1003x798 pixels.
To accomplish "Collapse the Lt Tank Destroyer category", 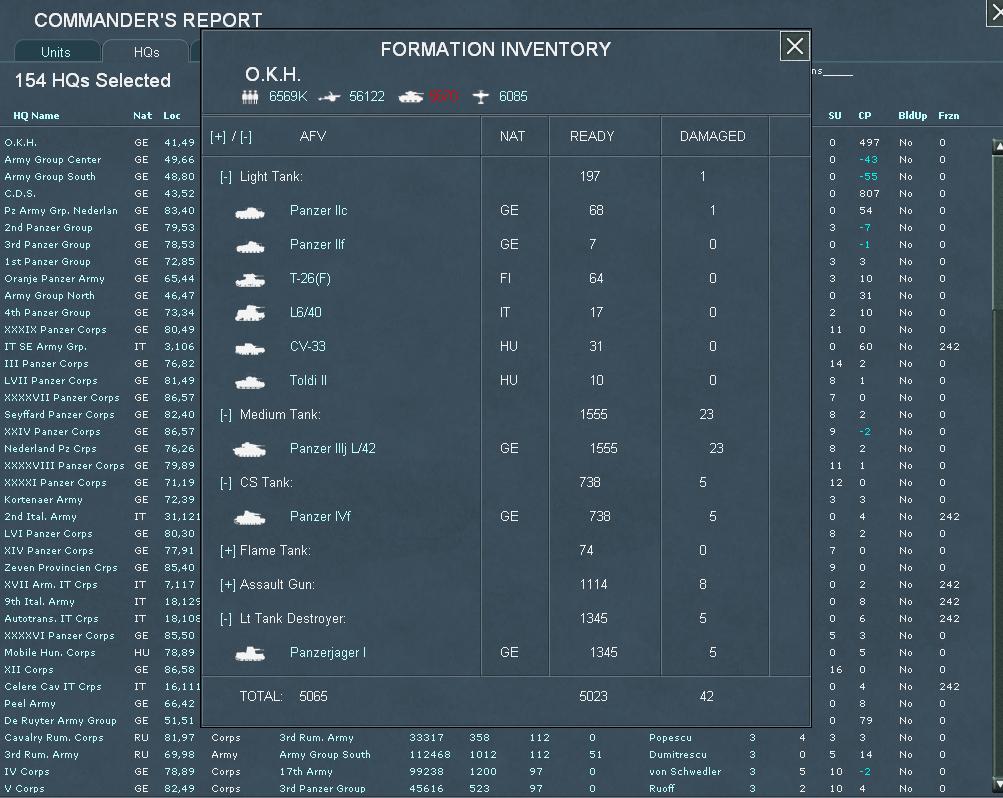I will point(226,619).
